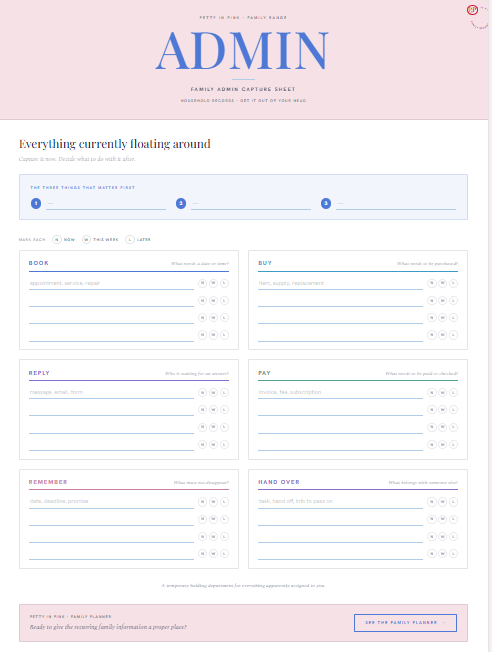This screenshot has width=492, height=652.
Task: Mark L on invoice, fee, subscription row
Action: (x=453, y=393)
